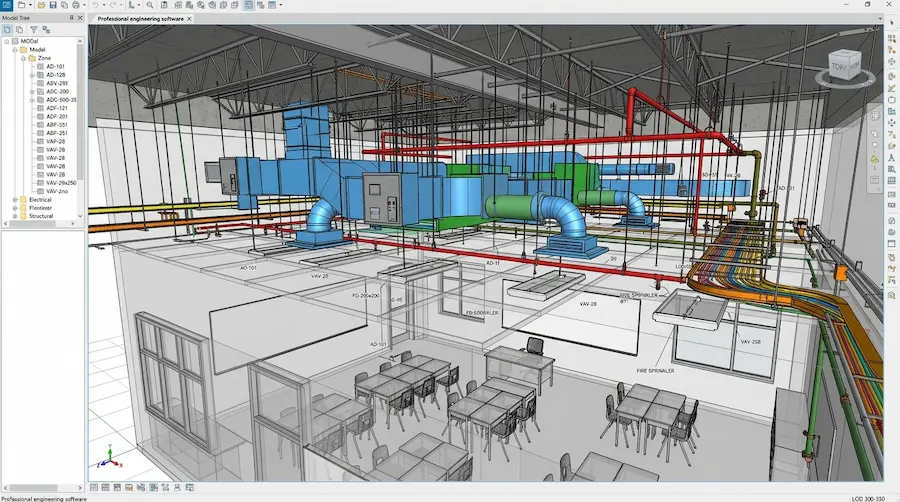Switch to the Professional engineering software tab
This screenshot has height=502, width=900.
pyautogui.click(x=141, y=18)
